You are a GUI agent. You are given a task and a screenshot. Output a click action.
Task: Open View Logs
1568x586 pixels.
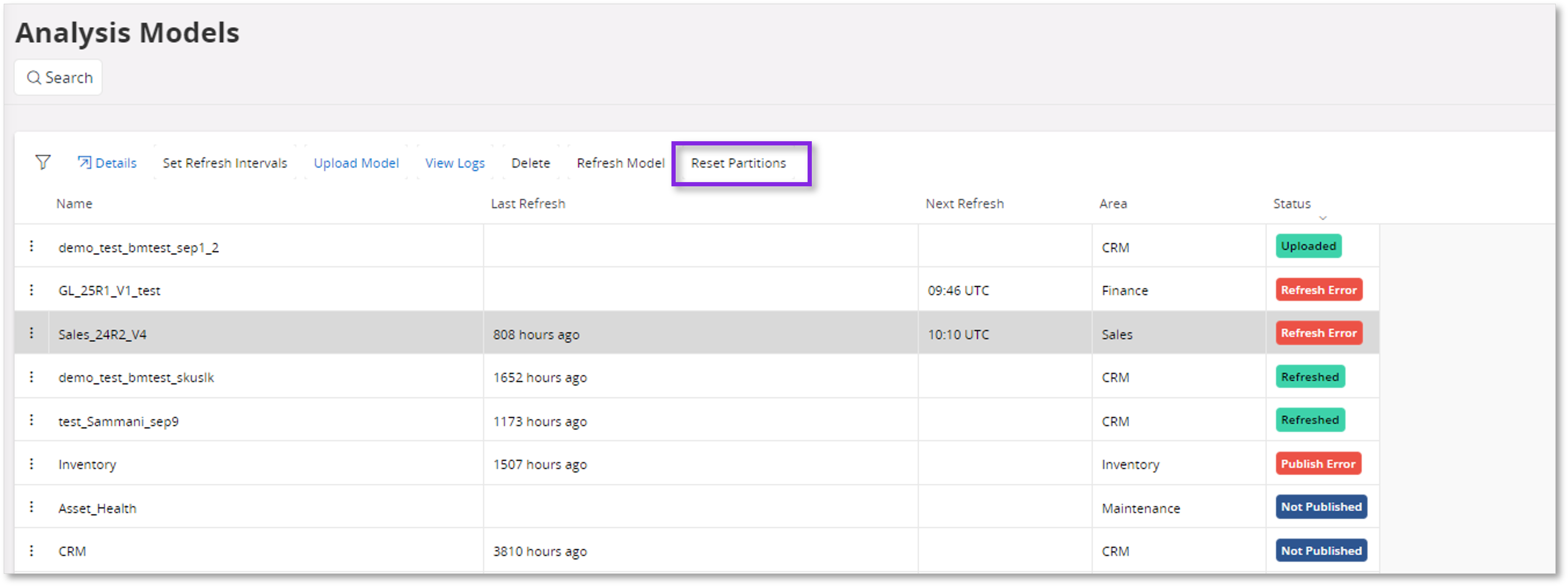point(455,163)
